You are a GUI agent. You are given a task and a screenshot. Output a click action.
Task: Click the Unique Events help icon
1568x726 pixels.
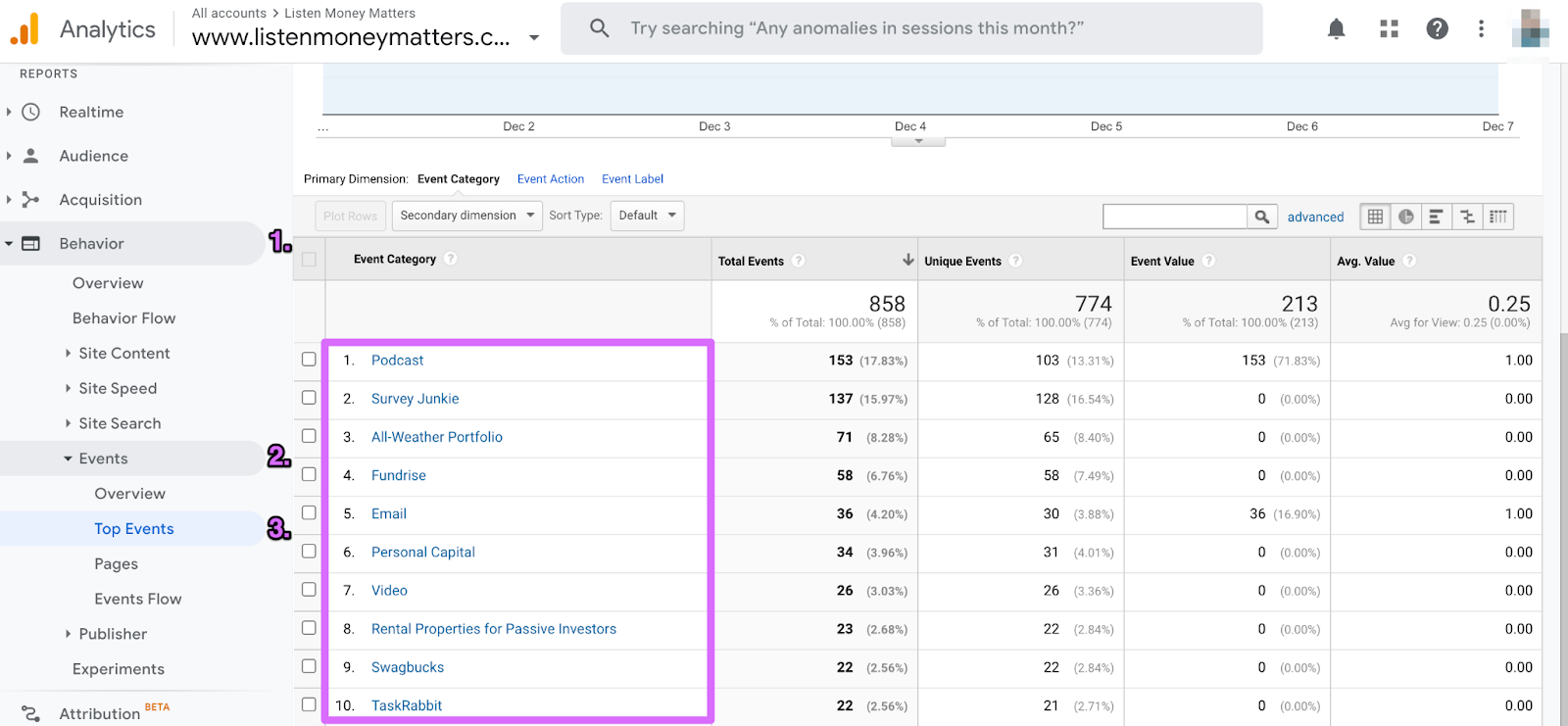coord(1016,261)
